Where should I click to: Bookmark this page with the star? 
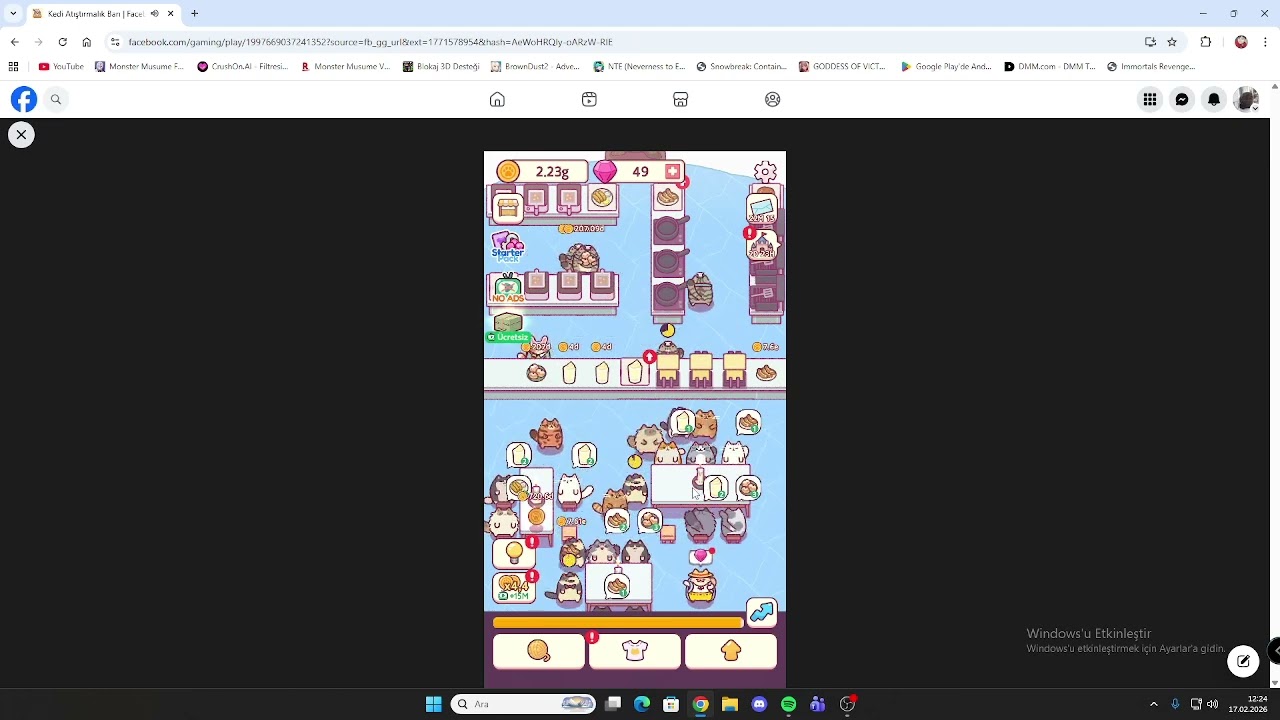(x=1172, y=42)
